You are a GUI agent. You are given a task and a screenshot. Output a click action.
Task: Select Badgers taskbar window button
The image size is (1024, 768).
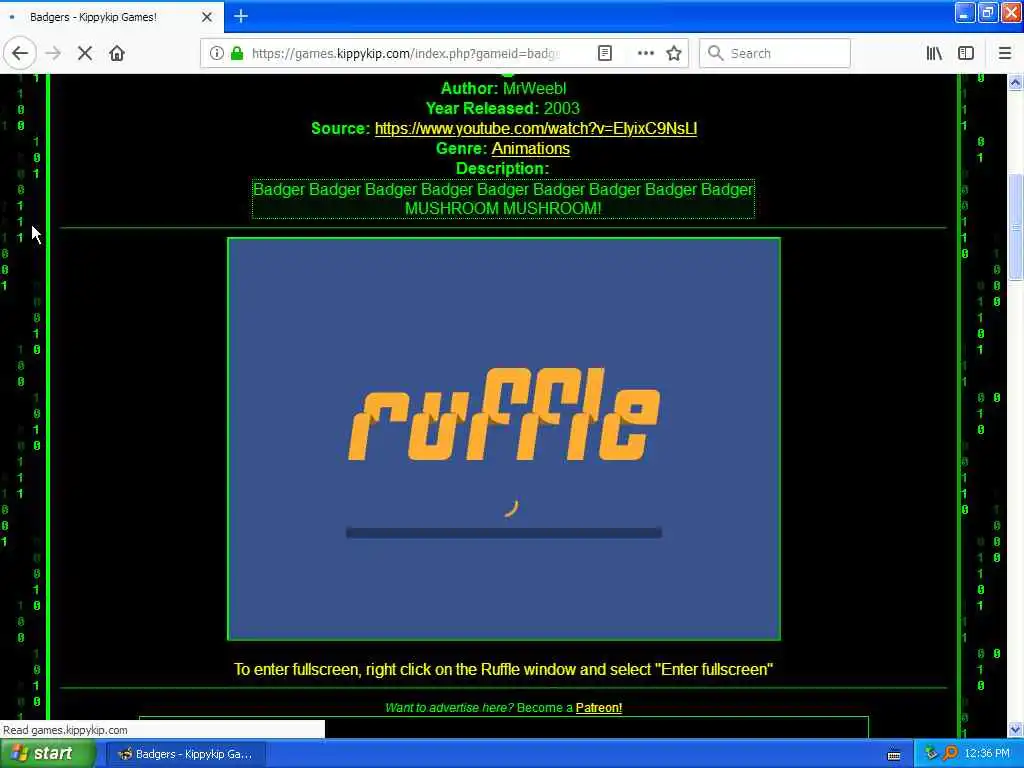185,754
